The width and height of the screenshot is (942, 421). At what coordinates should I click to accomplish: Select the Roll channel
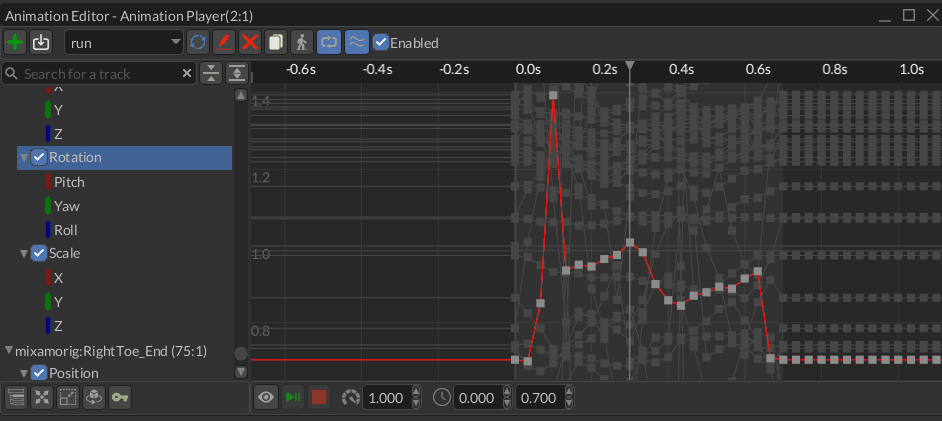click(x=65, y=230)
